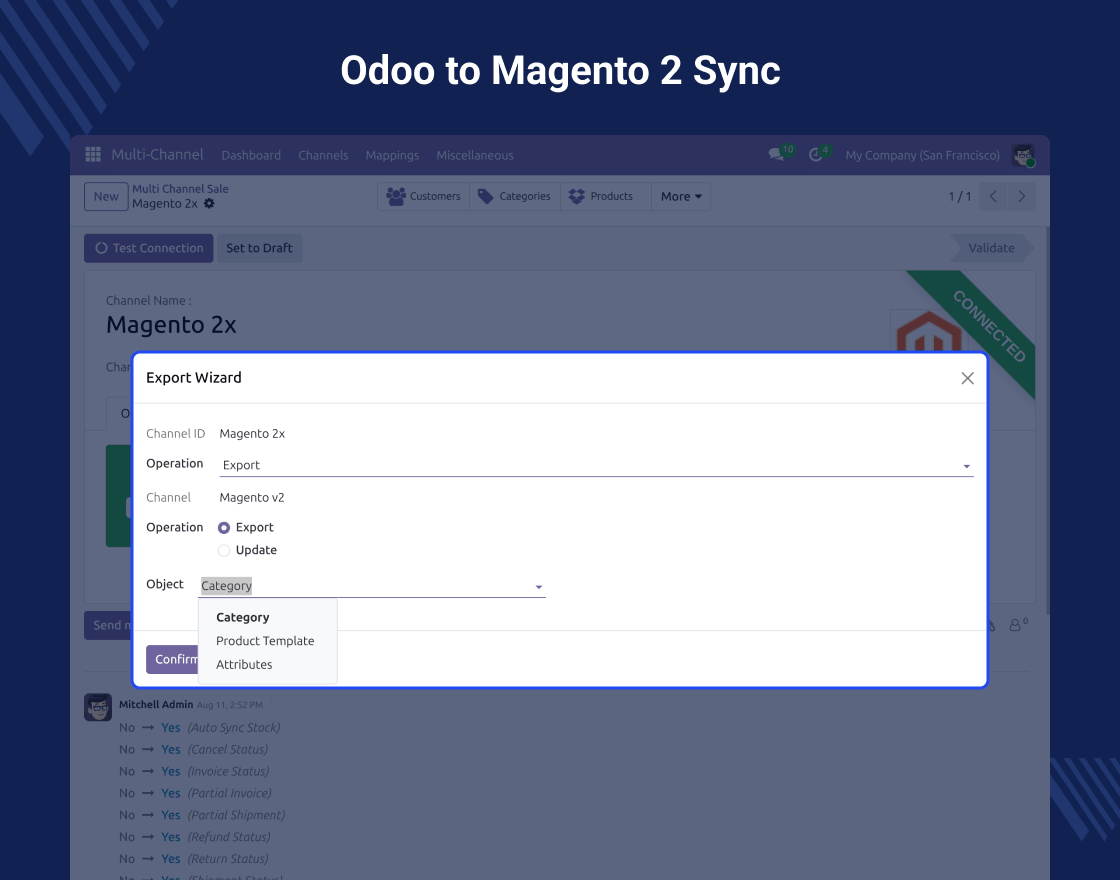
Task: Open the messages chat icon
Action: (776, 155)
